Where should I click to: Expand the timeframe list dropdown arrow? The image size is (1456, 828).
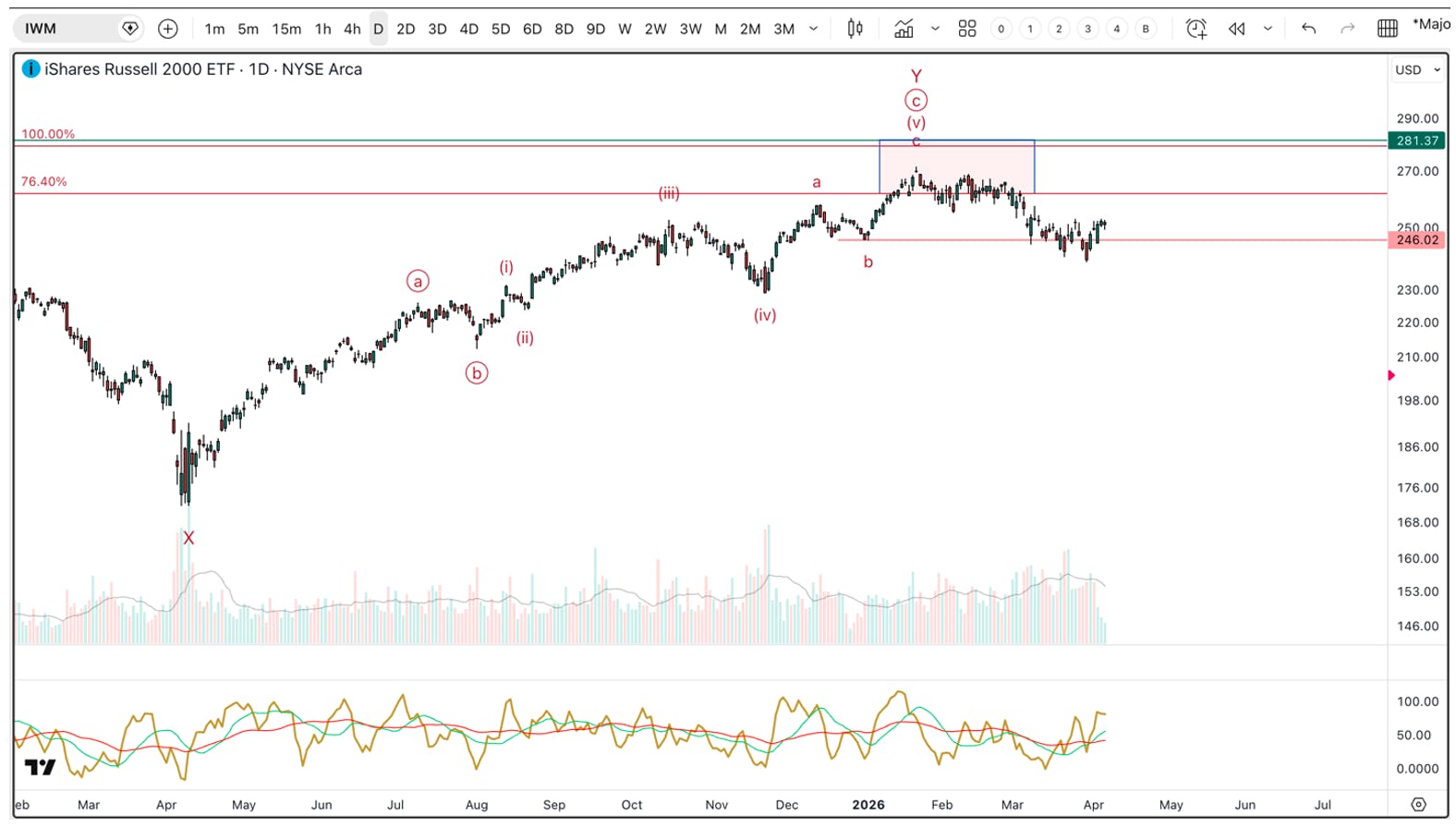tap(813, 29)
